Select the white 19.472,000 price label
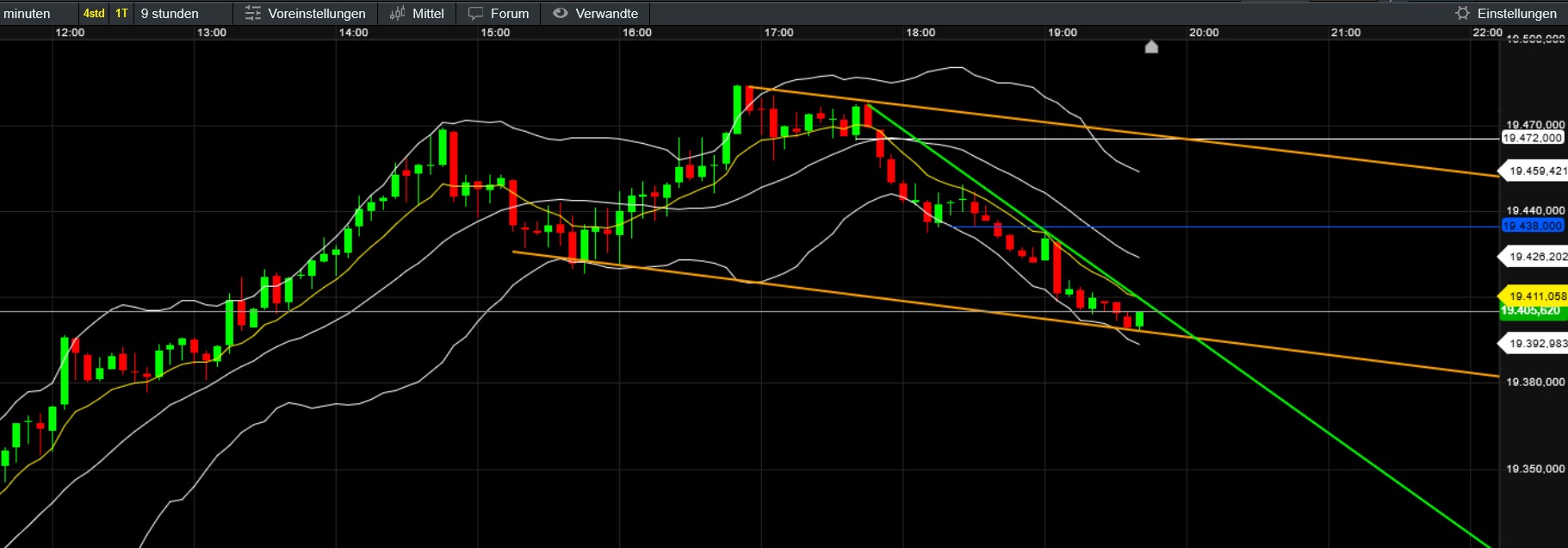 pos(1532,138)
